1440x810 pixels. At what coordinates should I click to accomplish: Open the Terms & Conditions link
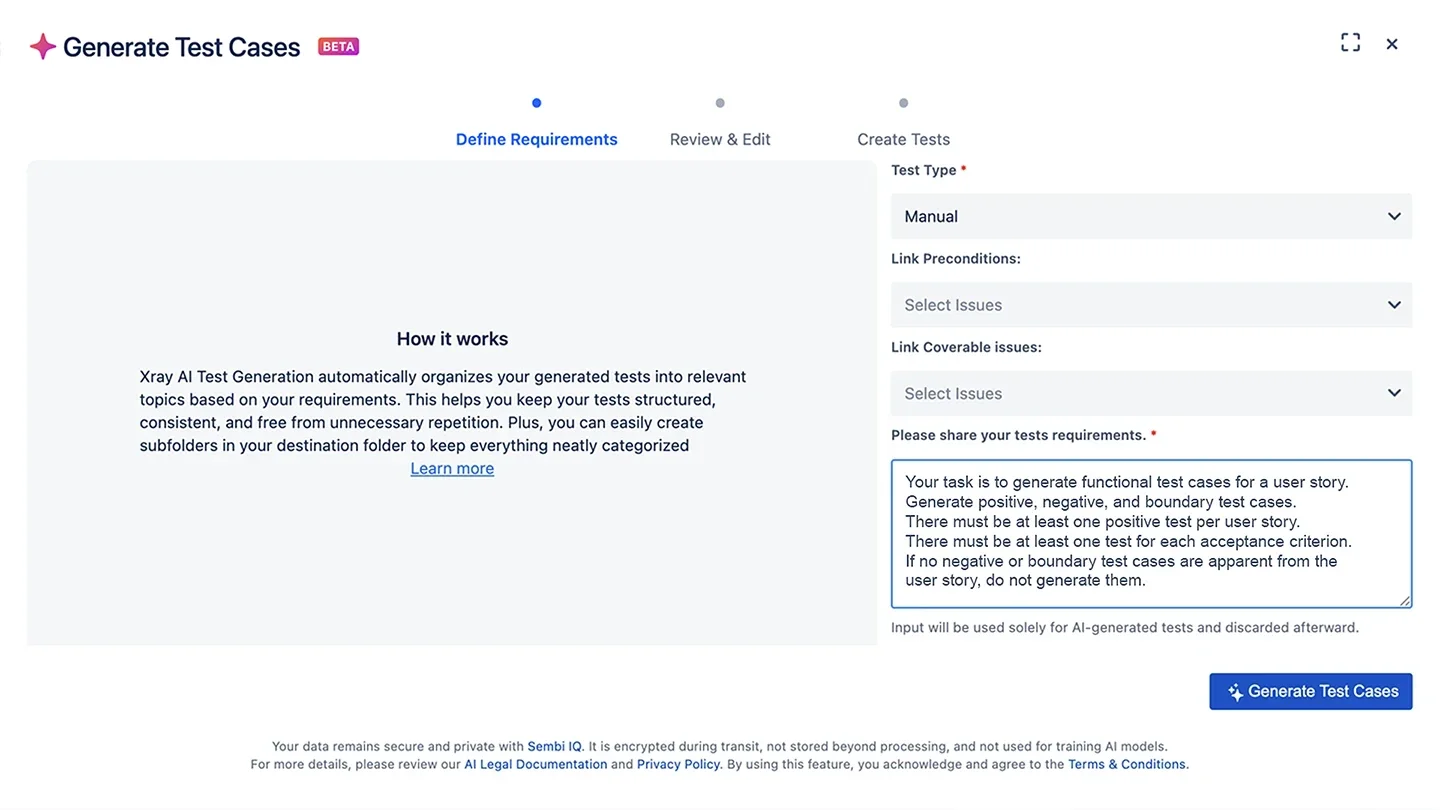point(1126,764)
